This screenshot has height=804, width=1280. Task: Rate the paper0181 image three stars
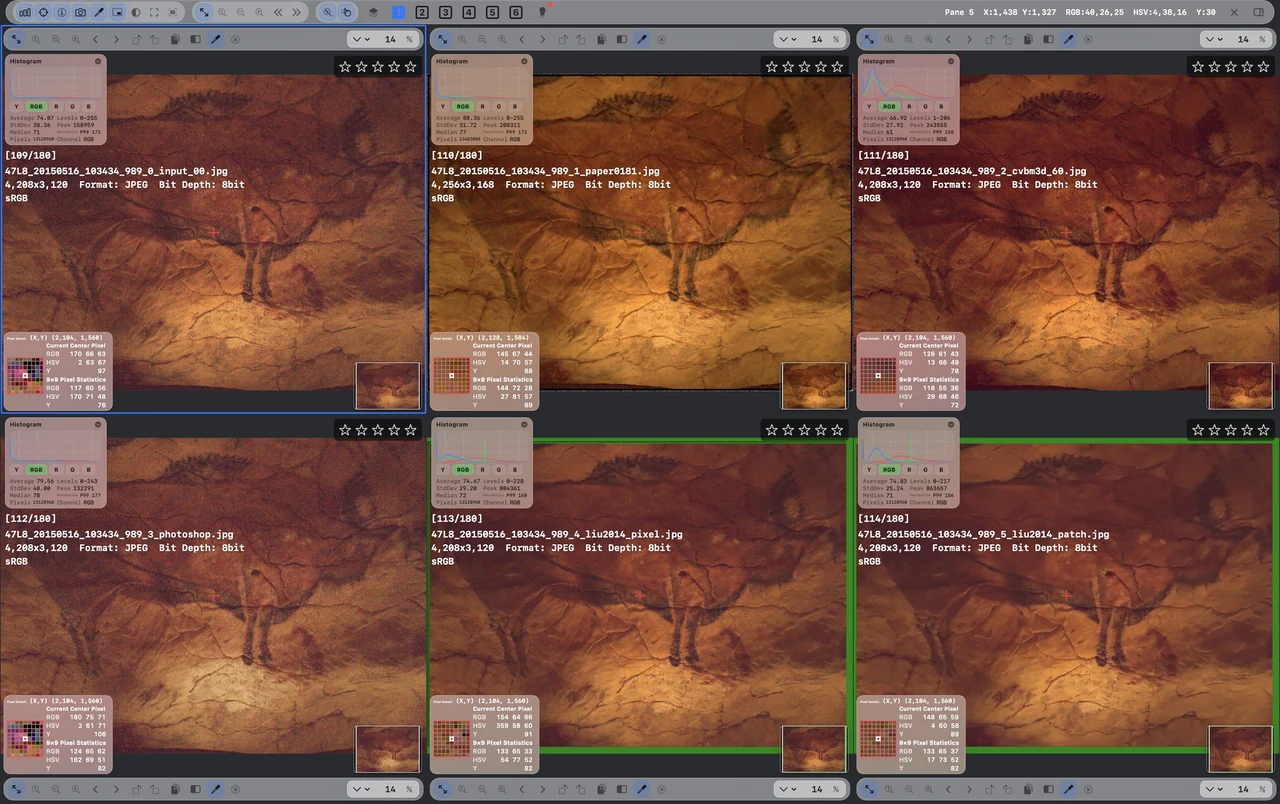(x=804, y=66)
